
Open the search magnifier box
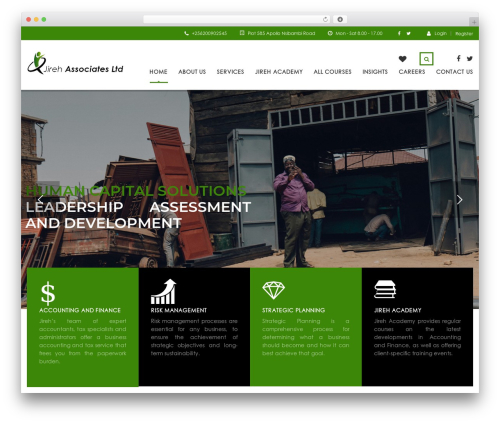[426, 59]
